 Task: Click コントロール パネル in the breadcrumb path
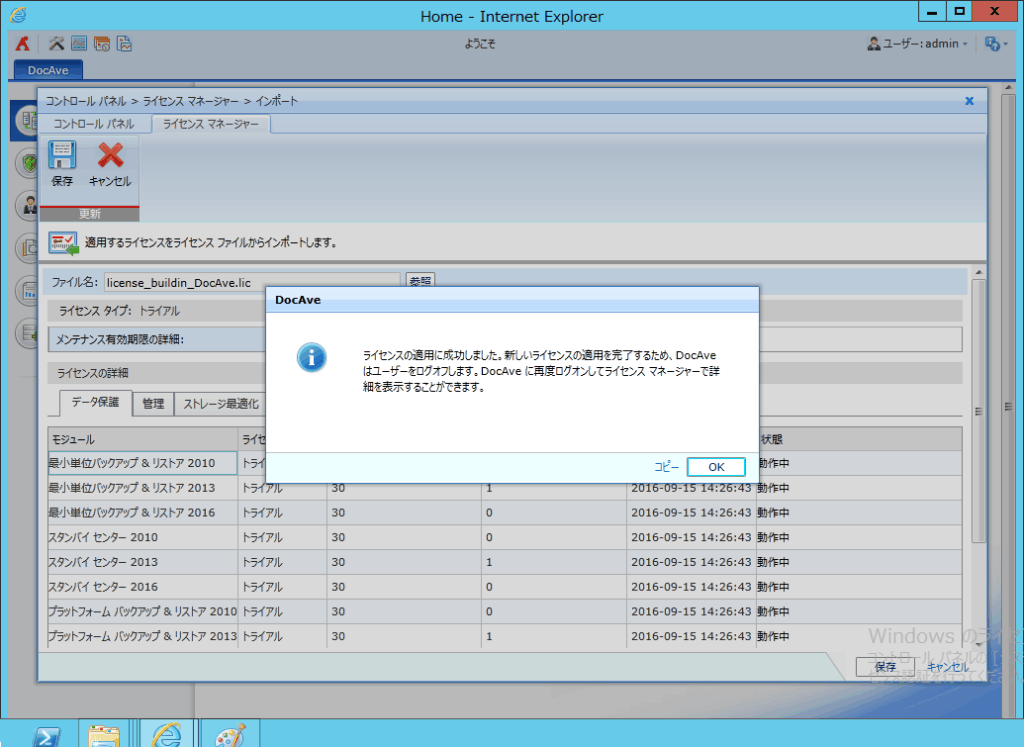(86, 101)
